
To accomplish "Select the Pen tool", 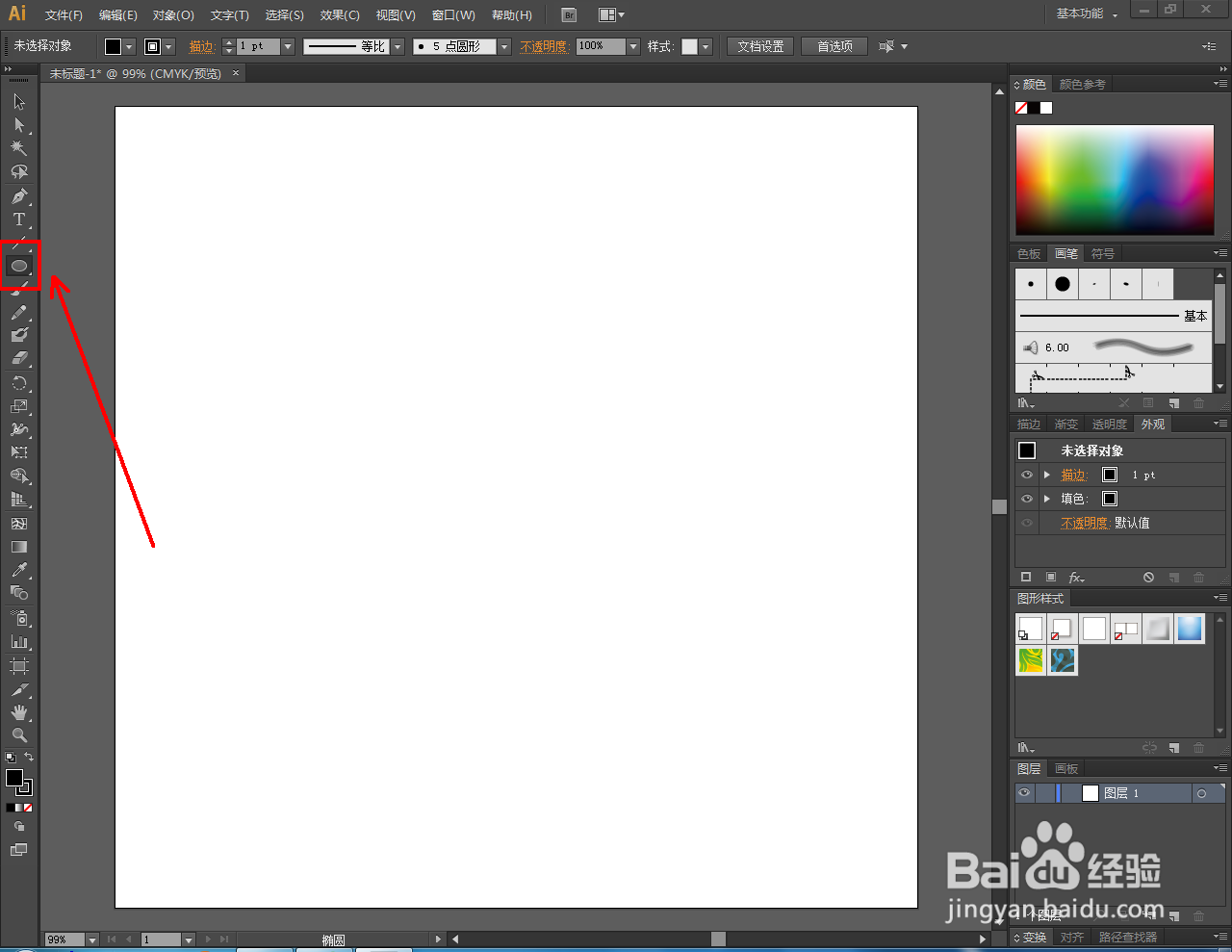I will (19, 196).
